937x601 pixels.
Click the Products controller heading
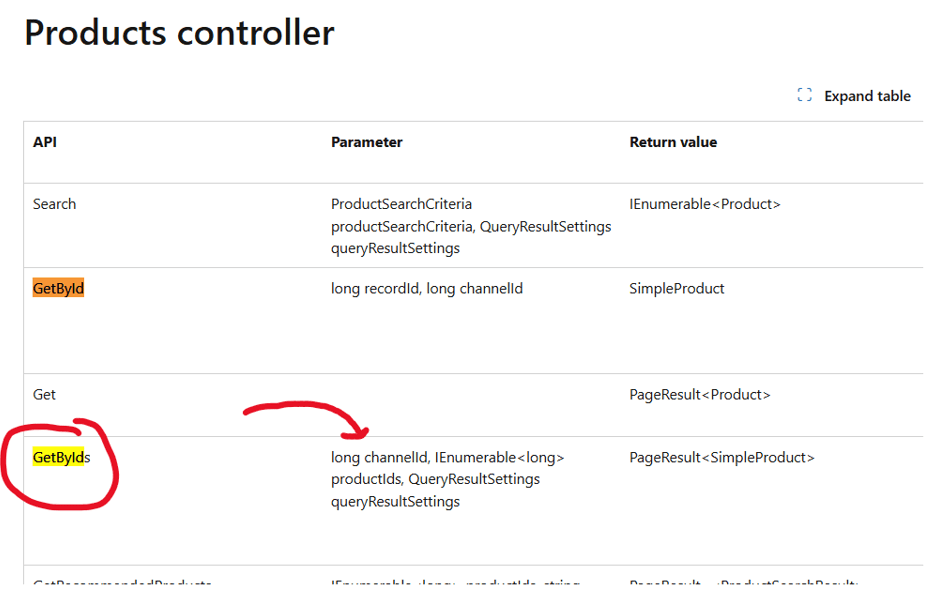[x=179, y=33]
